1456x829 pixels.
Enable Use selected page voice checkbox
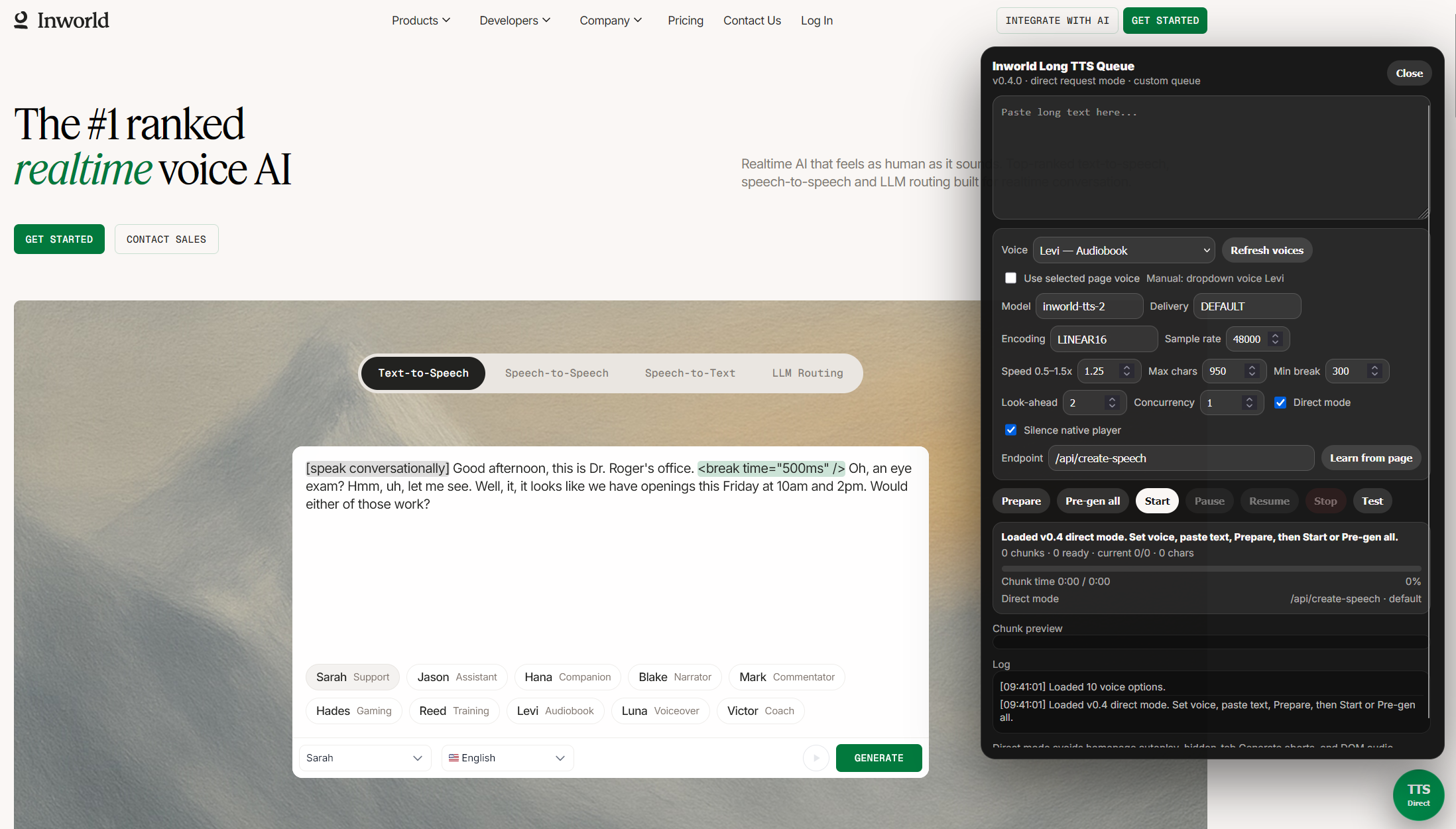pyautogui.click(x=1010, y=279)
